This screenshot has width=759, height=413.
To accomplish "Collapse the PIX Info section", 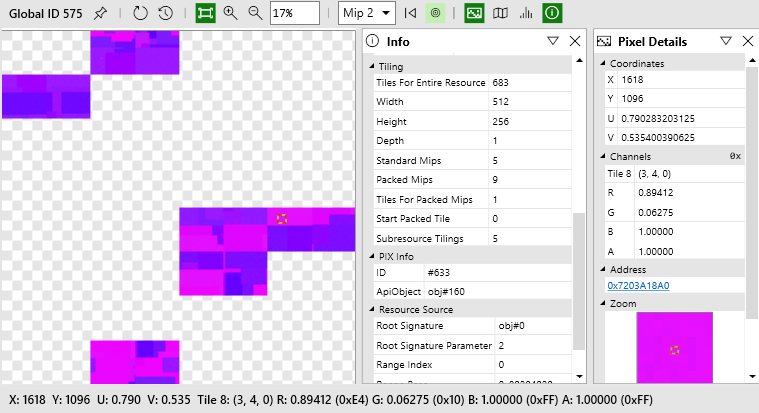I will pos(372,256).
